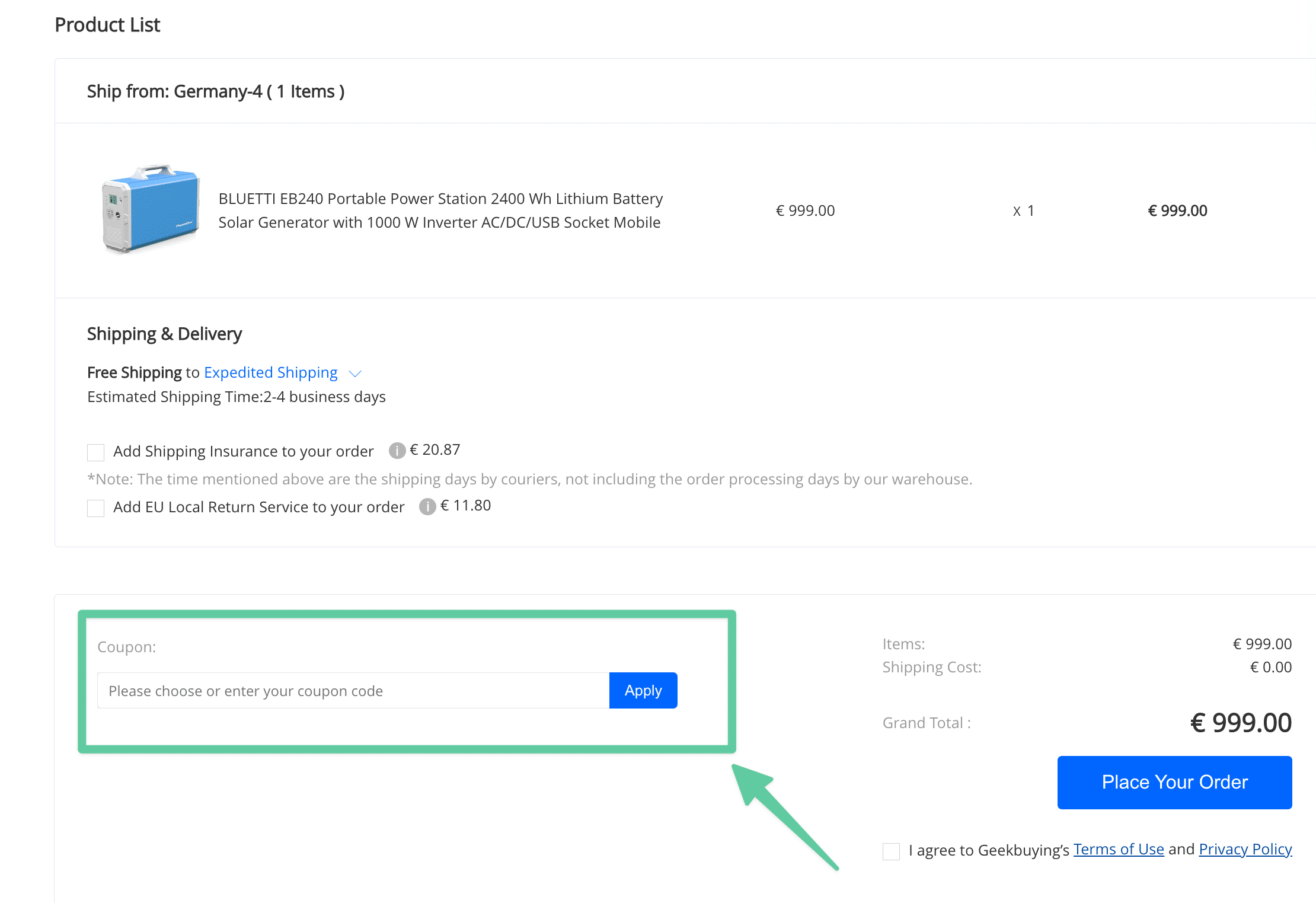Image resolution: width=1316 pixels, height=903 pixels.
Task: Expand the shipping method chevron arrow
Action: 355,374
